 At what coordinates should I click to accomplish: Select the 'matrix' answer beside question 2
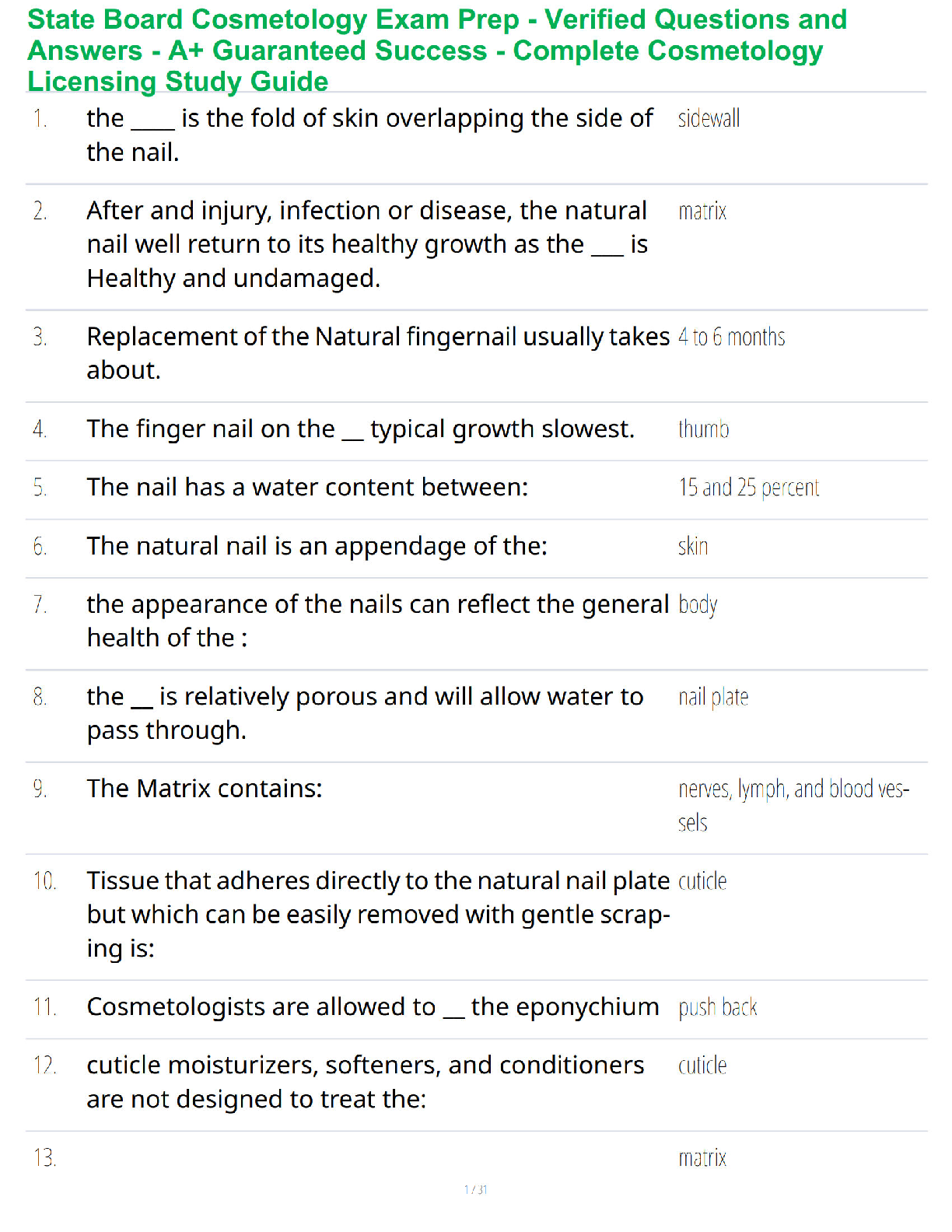(x=702, y=212)
